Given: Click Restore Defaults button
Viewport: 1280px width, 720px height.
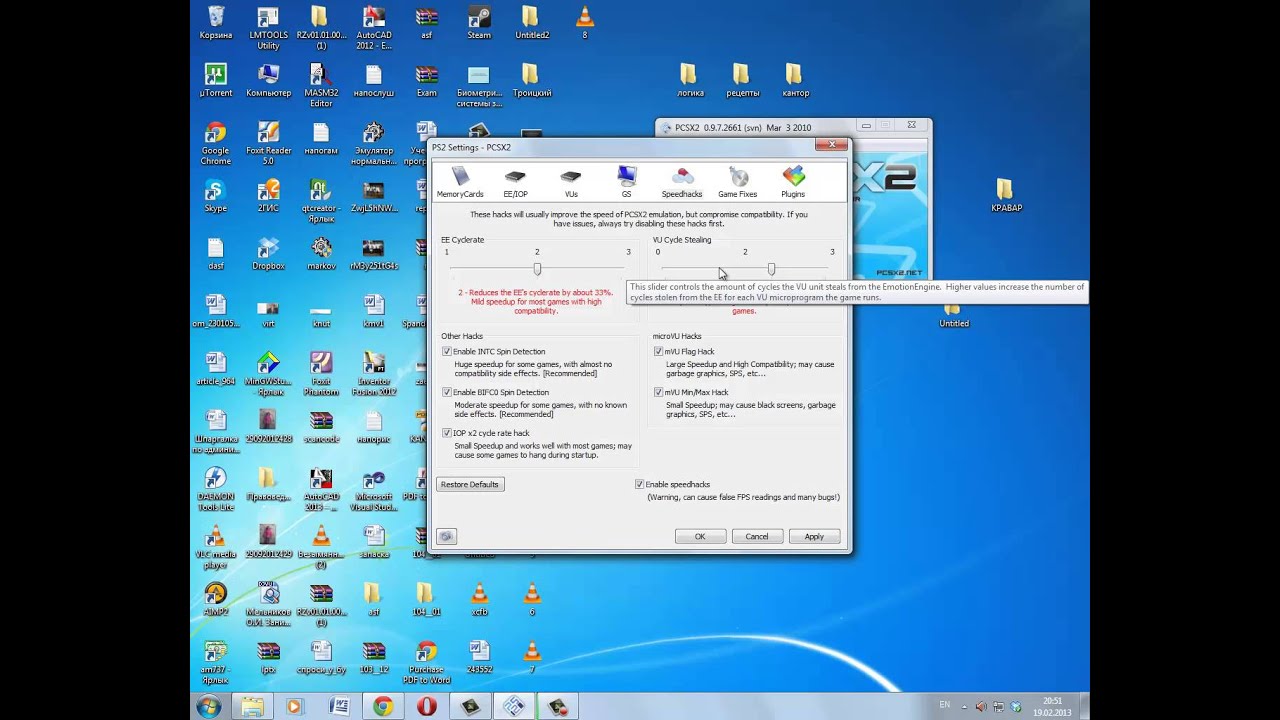Looking at the screenshot, I should [x=470, y=484].
